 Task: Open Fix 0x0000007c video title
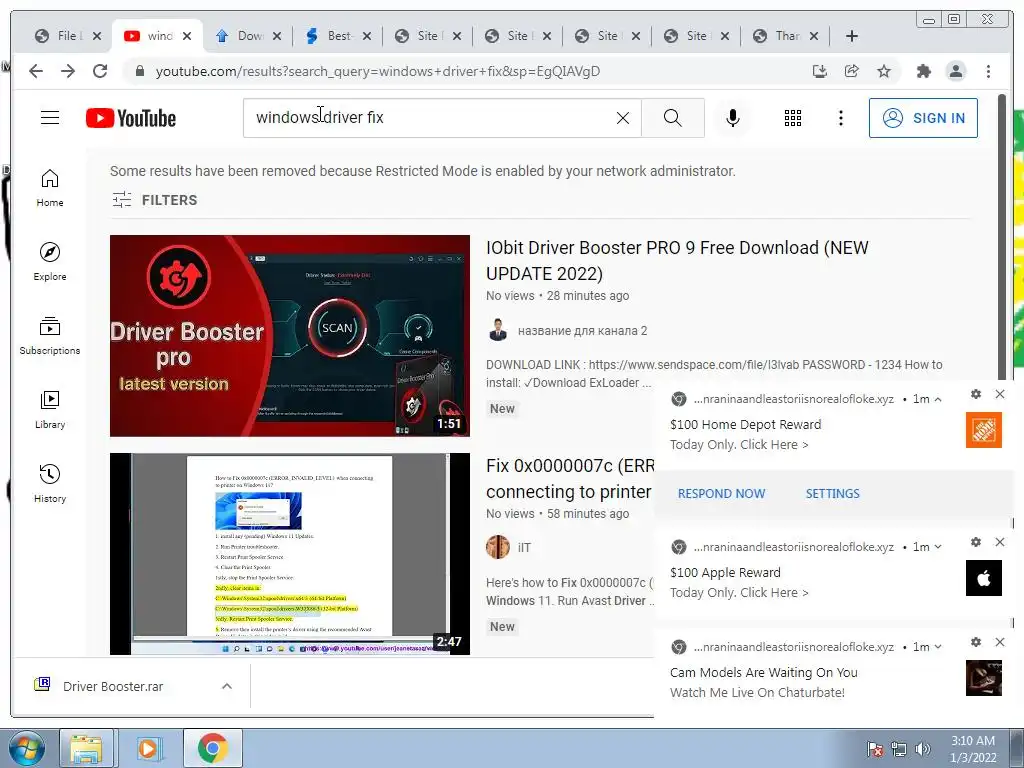570,479
